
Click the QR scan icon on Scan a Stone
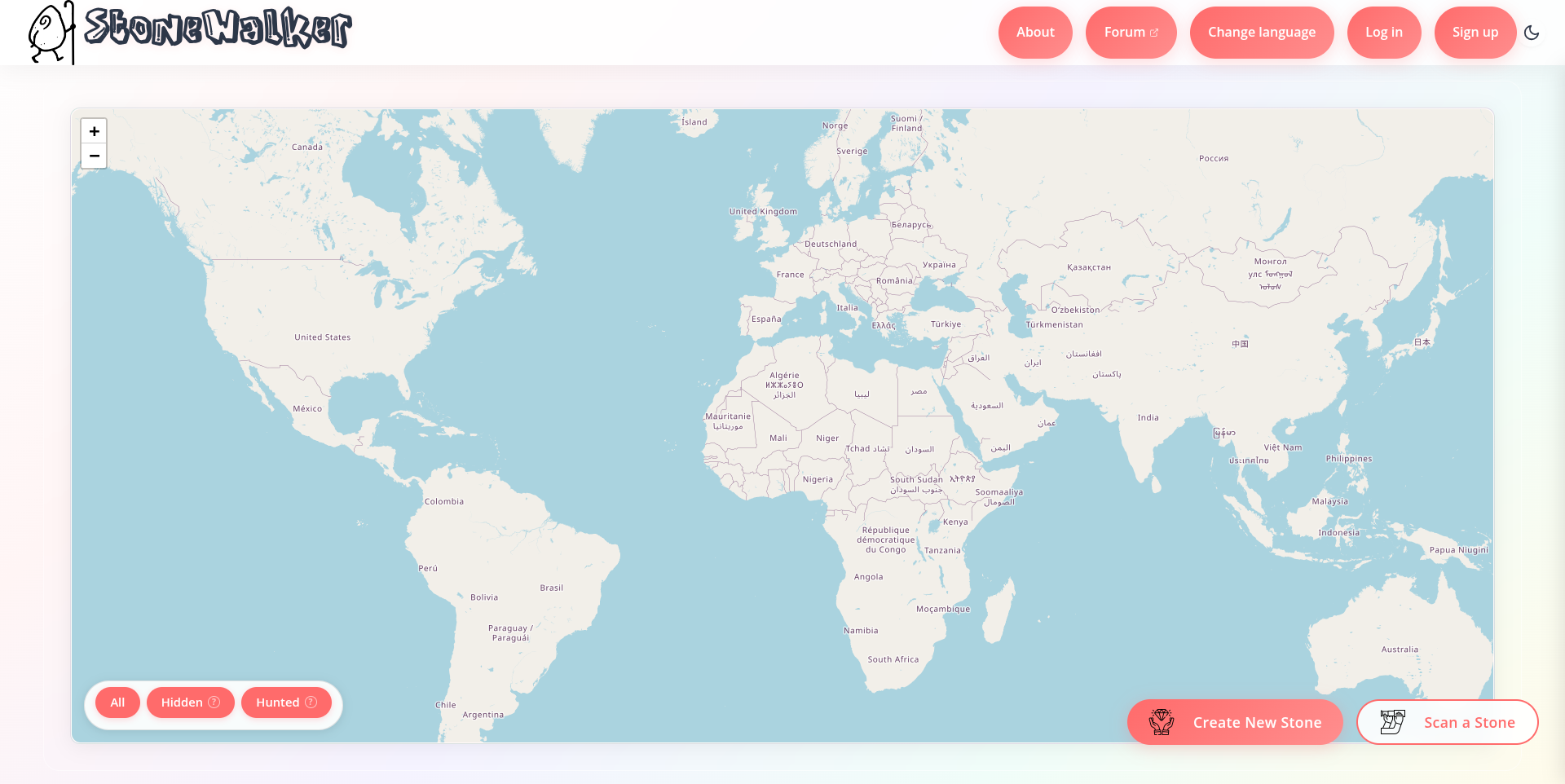point(1392,722)
